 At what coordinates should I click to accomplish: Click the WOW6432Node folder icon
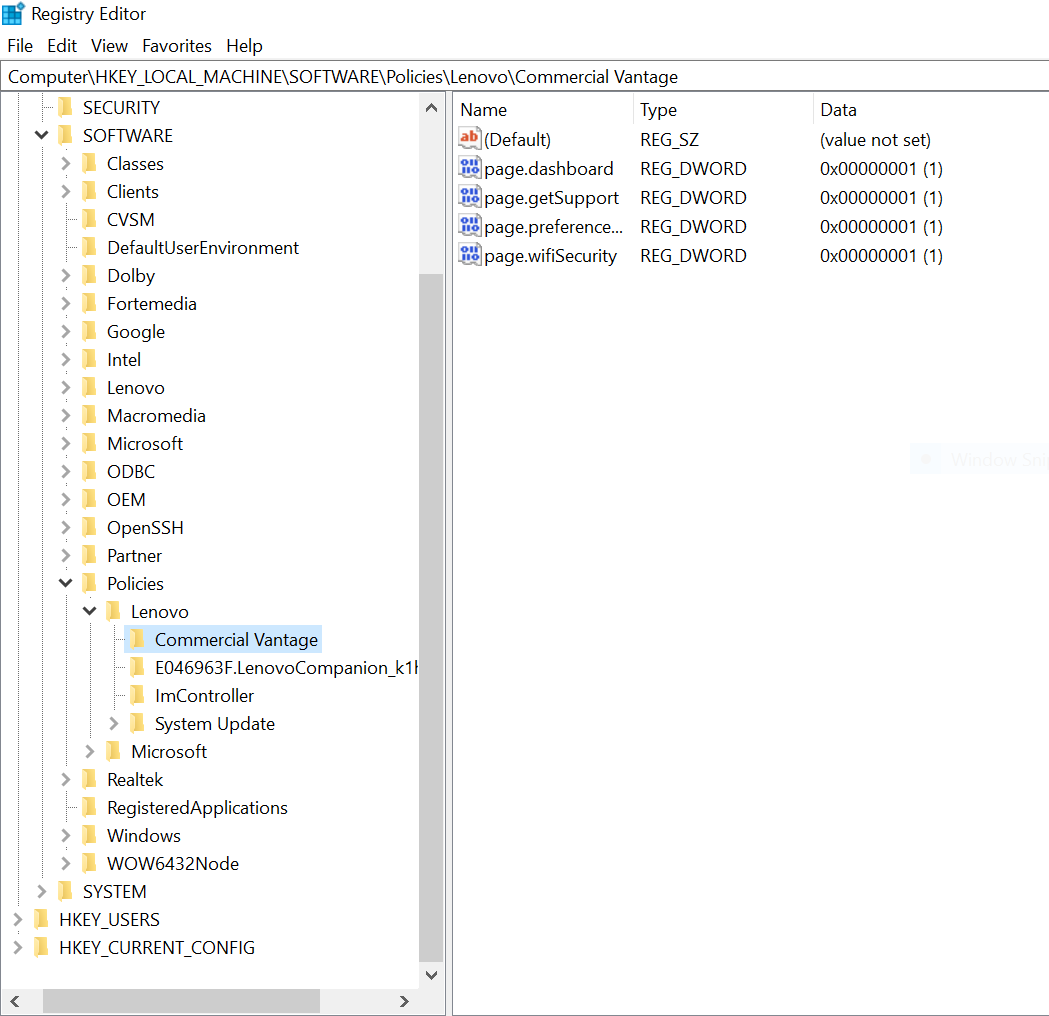pyautogui.click(x=90, y=863)
